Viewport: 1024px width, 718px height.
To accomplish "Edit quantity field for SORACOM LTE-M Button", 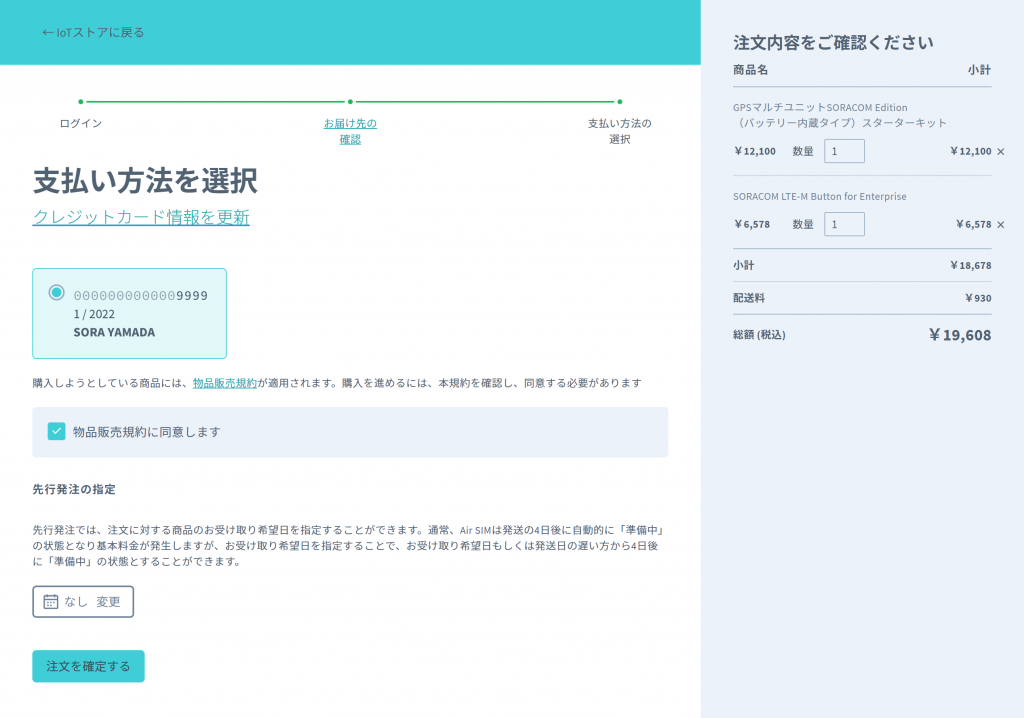I will coord(844,224).
